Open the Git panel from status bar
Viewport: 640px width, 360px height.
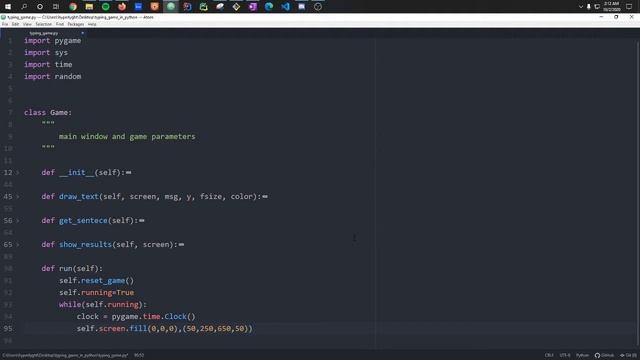click(x=628, y=356)
